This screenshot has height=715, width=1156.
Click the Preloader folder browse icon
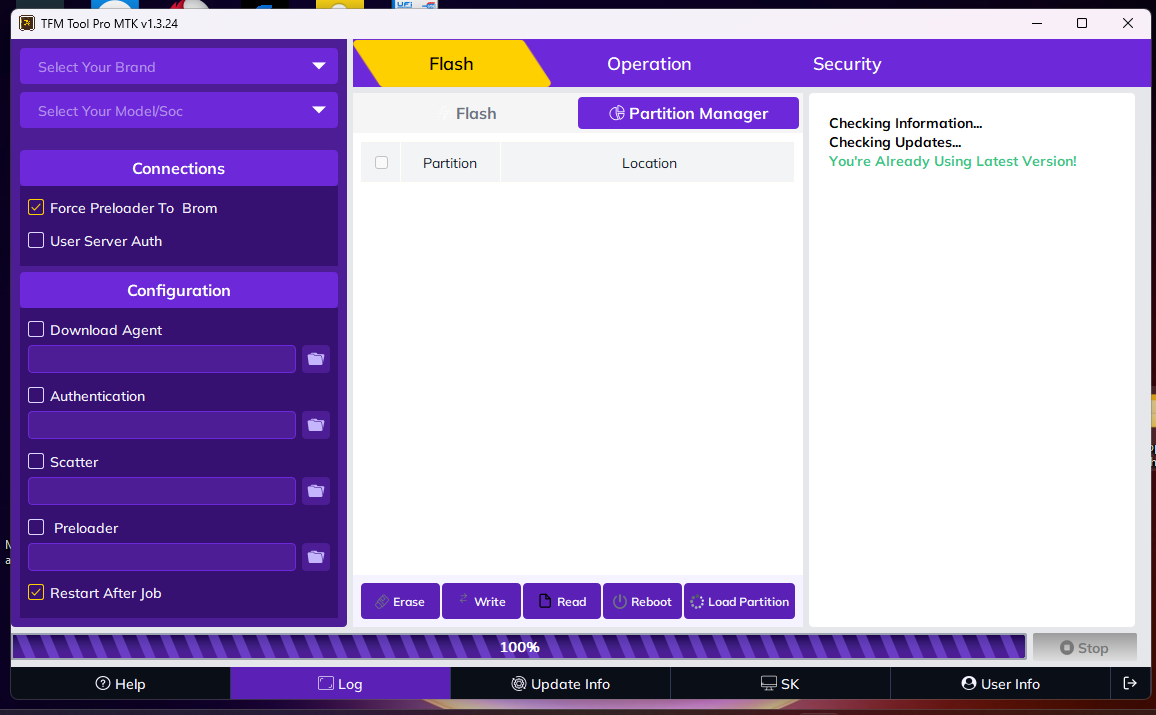(x=316, y=557)
